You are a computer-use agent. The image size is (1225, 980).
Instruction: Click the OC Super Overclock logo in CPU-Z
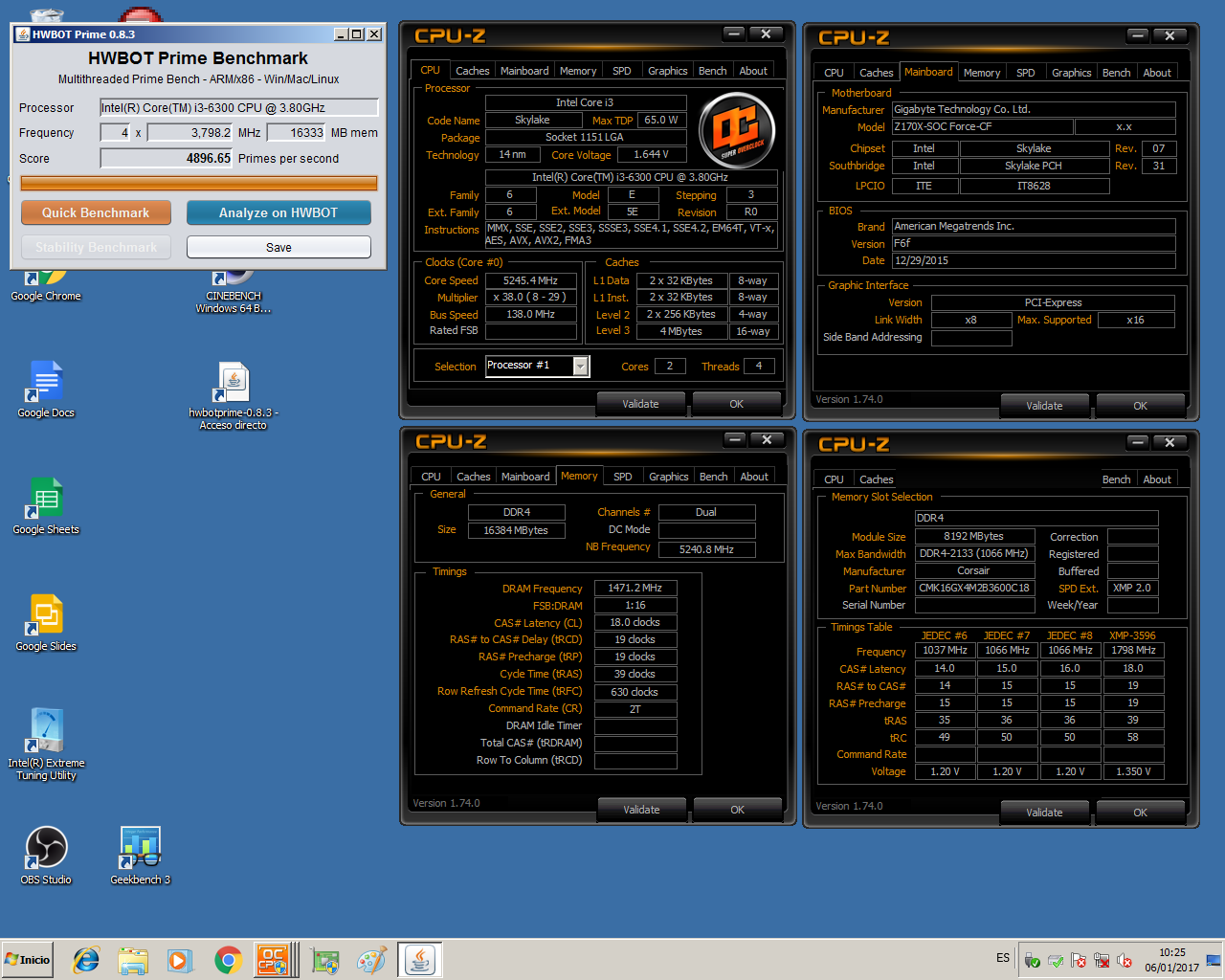coord(737,130)
